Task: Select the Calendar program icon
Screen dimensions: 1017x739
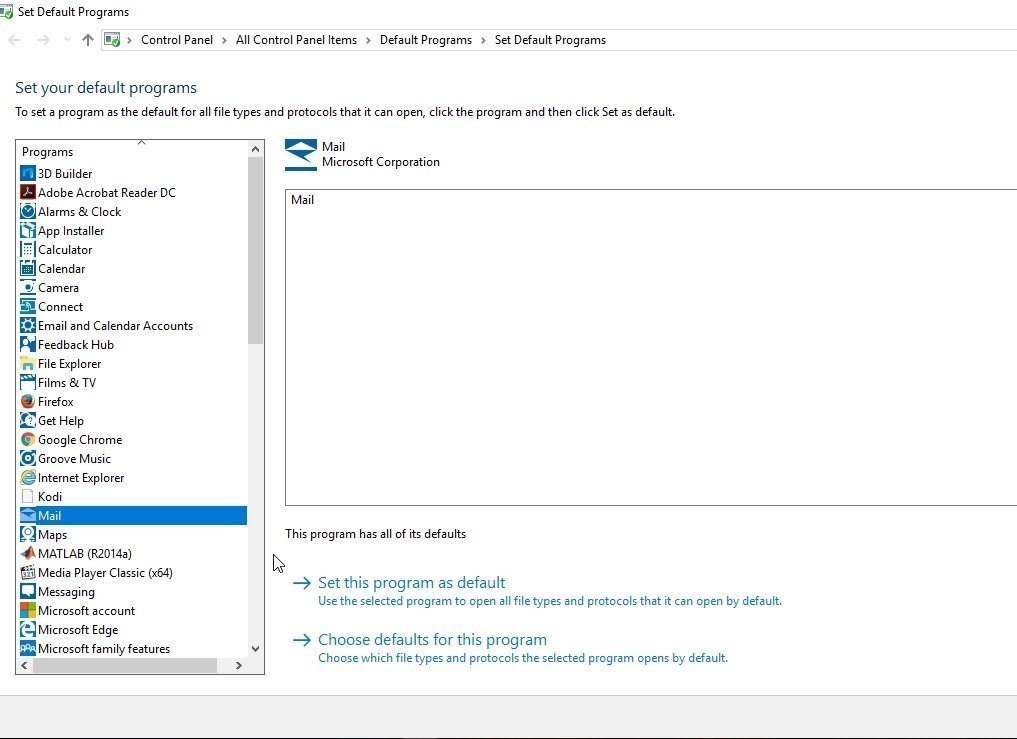Action: tap(27, 268)
